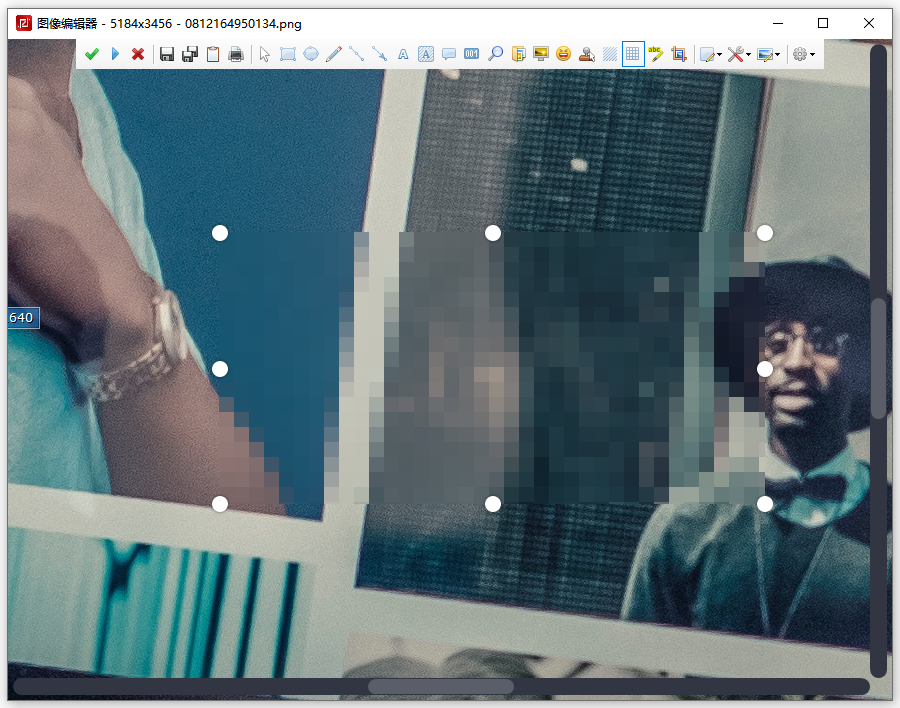Maximize the image editor window
Screen dimensions: 900x708
[x=823, y=23]
